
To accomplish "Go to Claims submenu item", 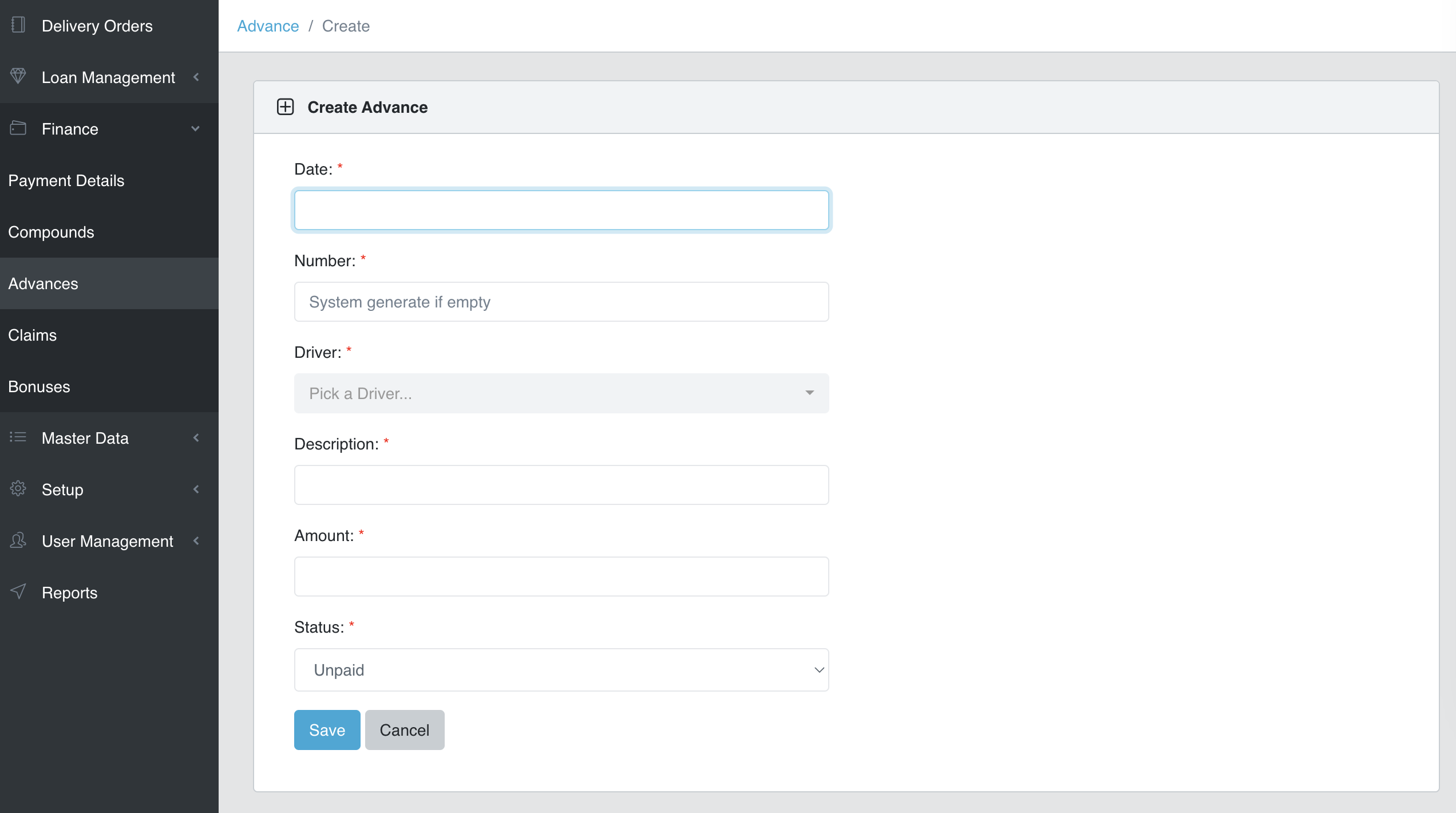I will pyautogui.click(x=33, y=335).
